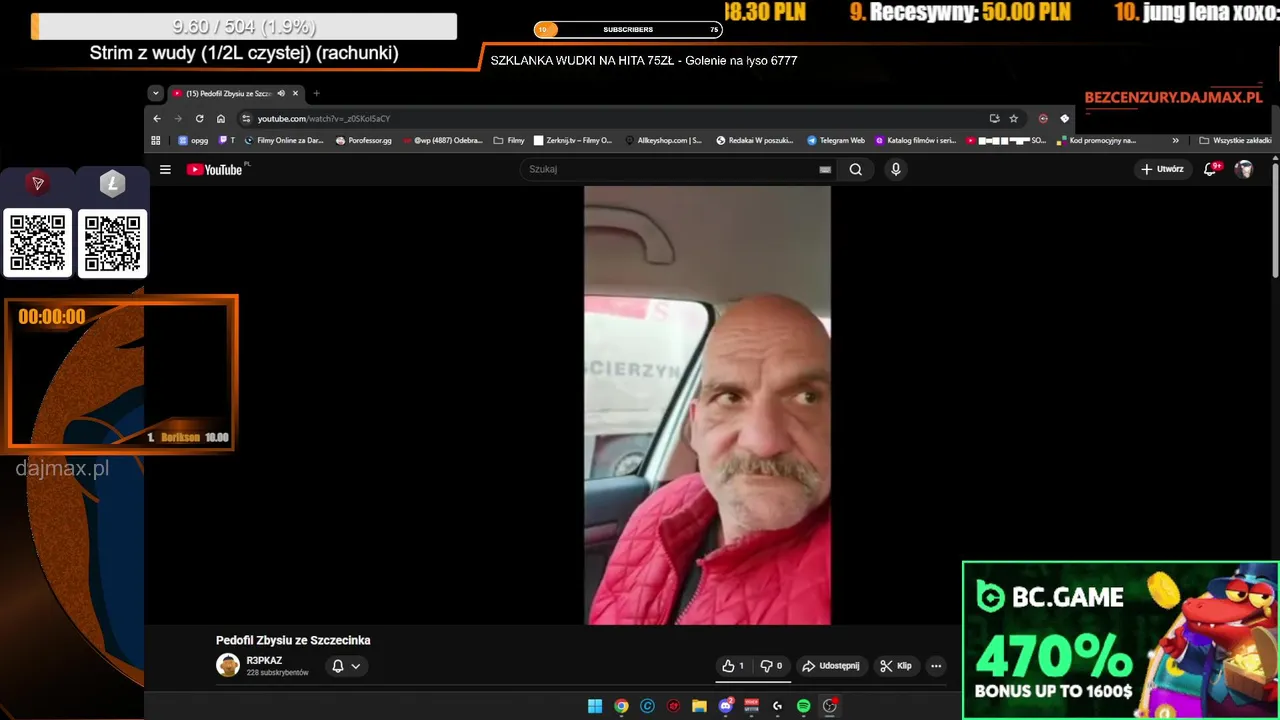Open the bookmarks apps grid icon

tap(156, 141)
